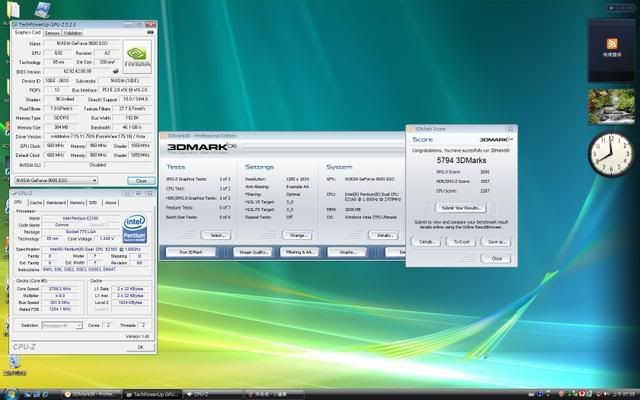Image resolution: width=640 pixels, height=400 pixels.
Task: Click the Graphs button in 3DMark06
Action: tap(347, 252)
